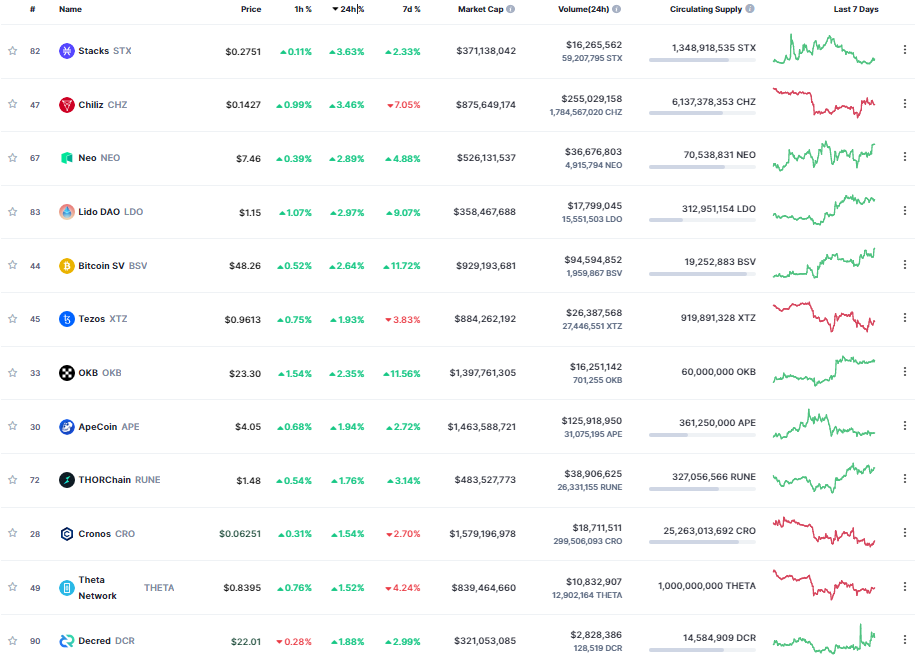The height and width of the screenshot is (656, 924).
Task: Click the Lido DAO circulating supply bar
Action: (x=702, y=220)
